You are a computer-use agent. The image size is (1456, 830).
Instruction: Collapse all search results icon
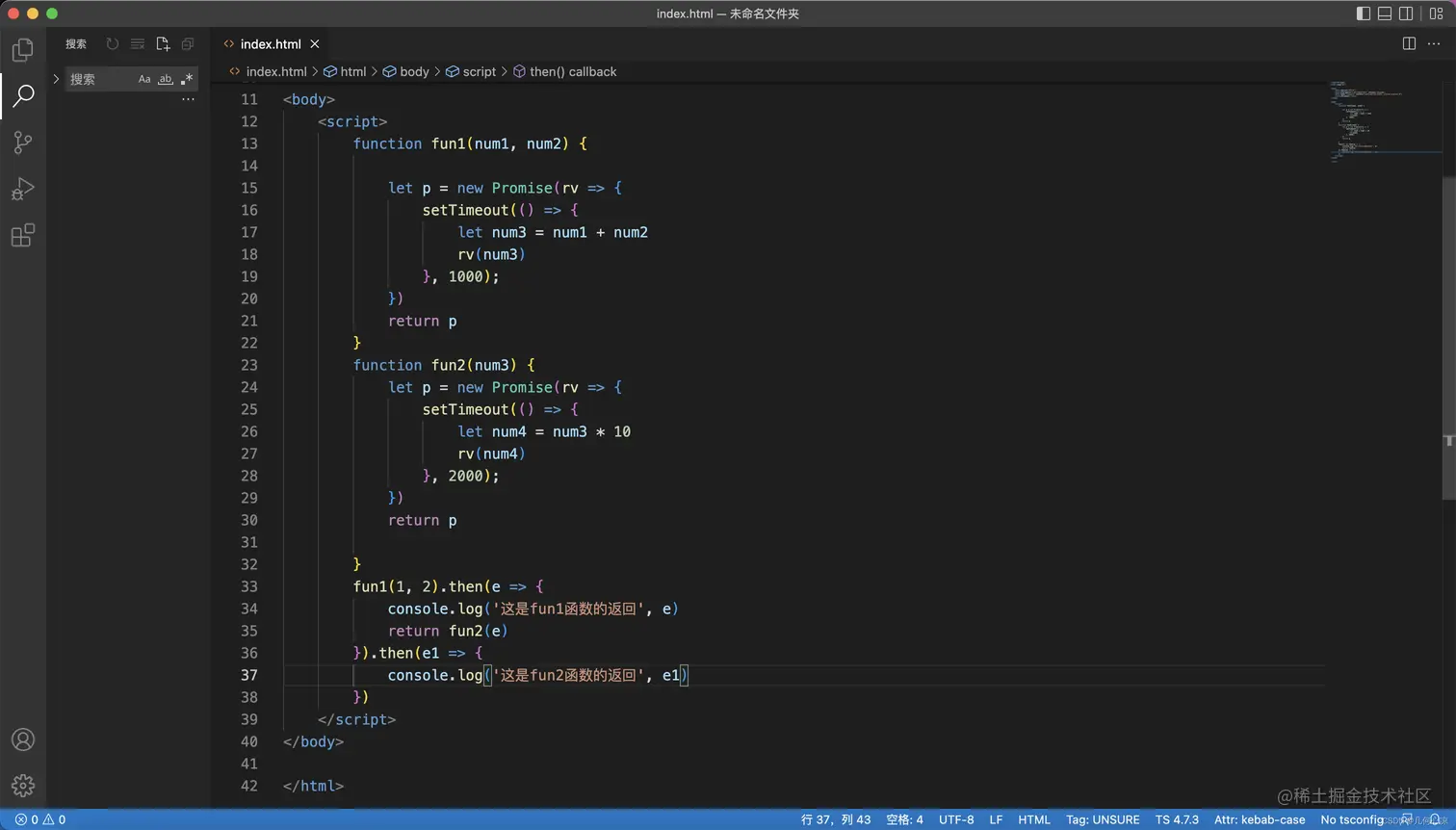pyautogui.click(x=188, y=44)
